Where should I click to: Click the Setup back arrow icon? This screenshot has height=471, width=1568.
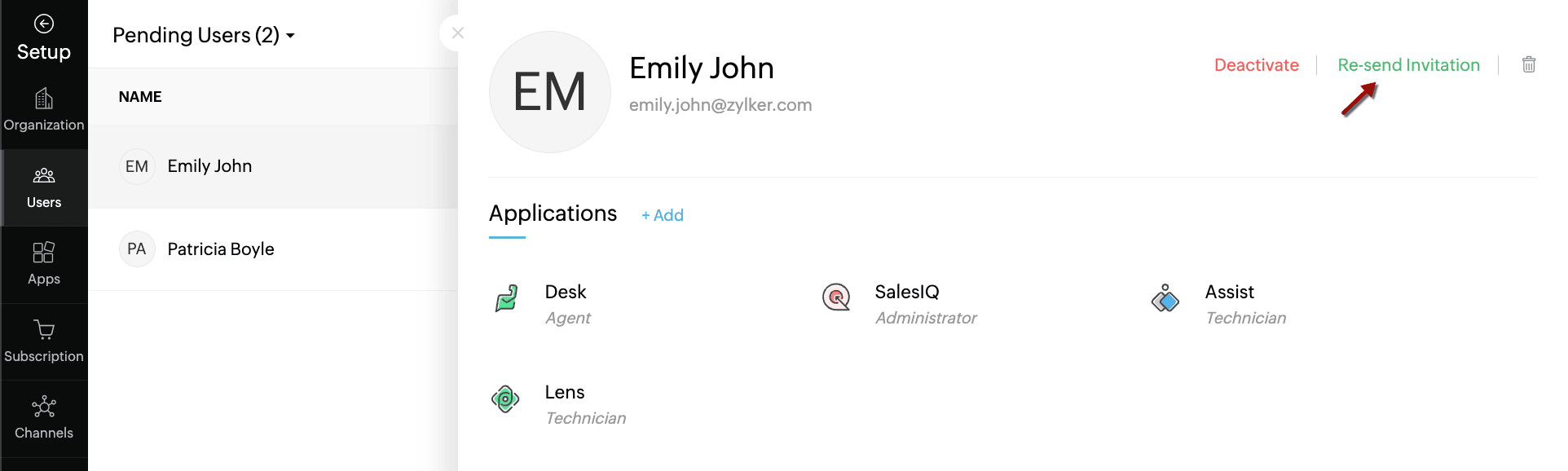pyautogui.click(x=44, y=24)
